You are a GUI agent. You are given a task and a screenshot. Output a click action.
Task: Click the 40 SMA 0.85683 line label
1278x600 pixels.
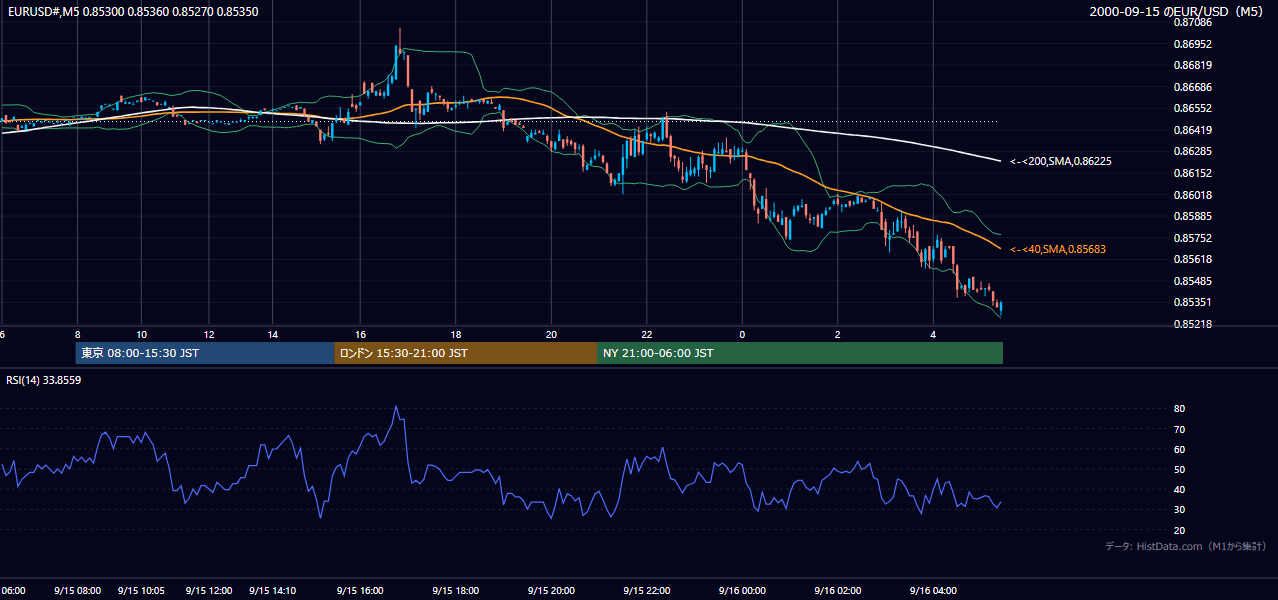tap(1057, 249)
